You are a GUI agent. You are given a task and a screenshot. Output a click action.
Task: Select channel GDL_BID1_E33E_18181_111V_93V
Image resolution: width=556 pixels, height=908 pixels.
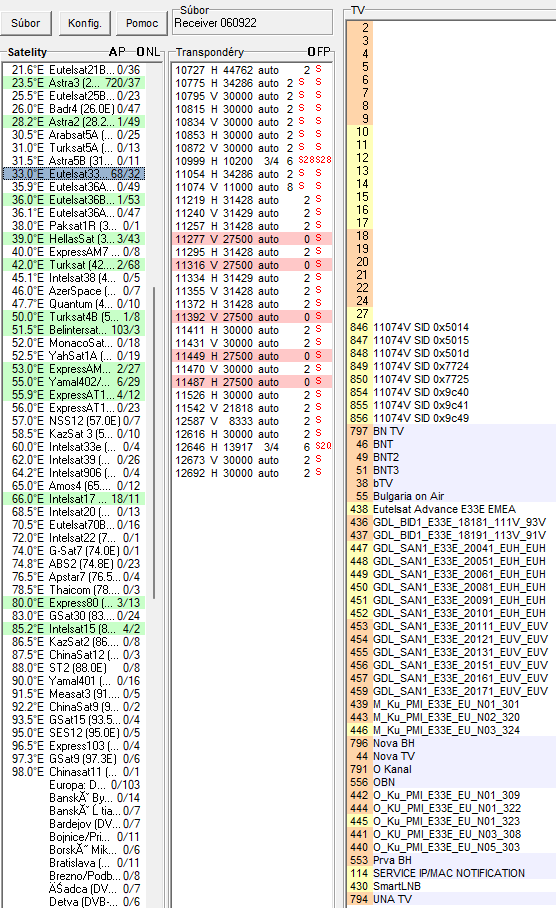451,522
